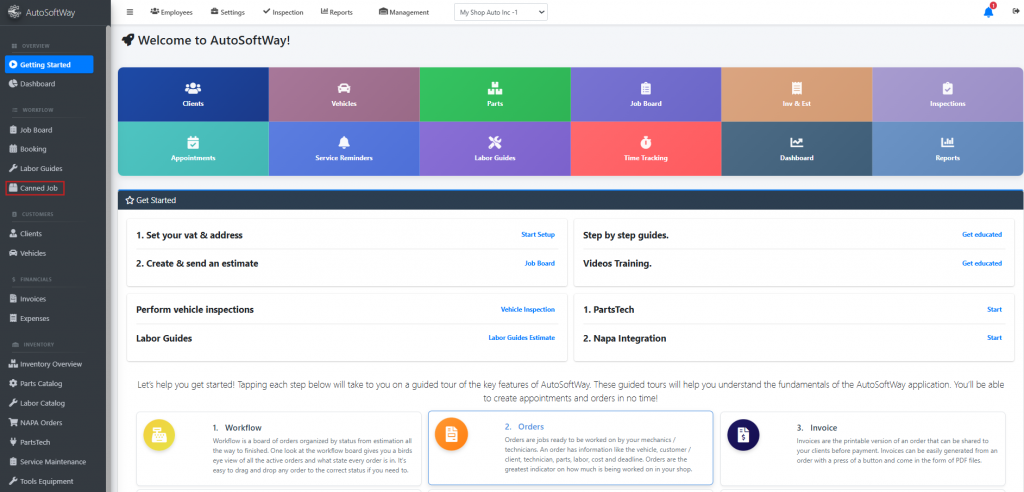Image resolution: width=1024 pixels, height=492 pixels.
Task: Open the Service Reminders tile
Action: pos(344,148)
